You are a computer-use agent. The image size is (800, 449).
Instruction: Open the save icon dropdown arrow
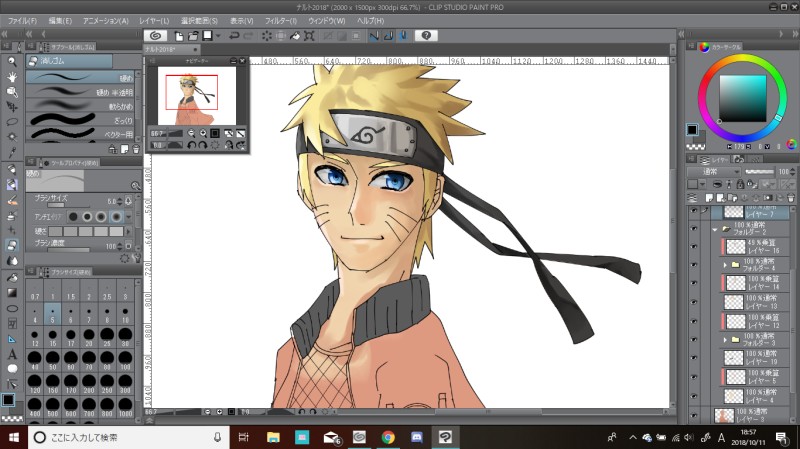(x=218, y=36)
